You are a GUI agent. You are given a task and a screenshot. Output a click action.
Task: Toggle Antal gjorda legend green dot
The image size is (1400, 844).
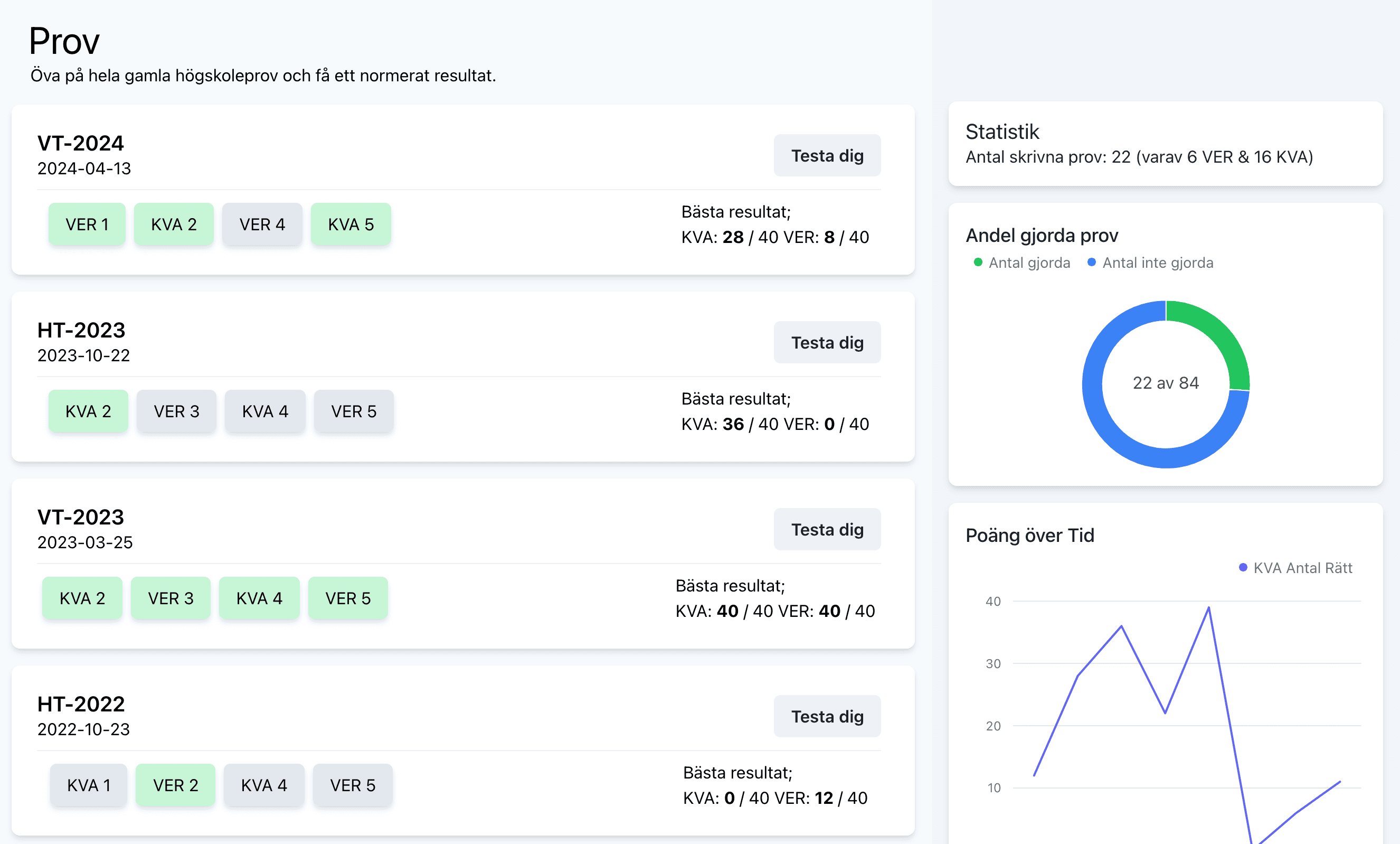tap(978, 262)
